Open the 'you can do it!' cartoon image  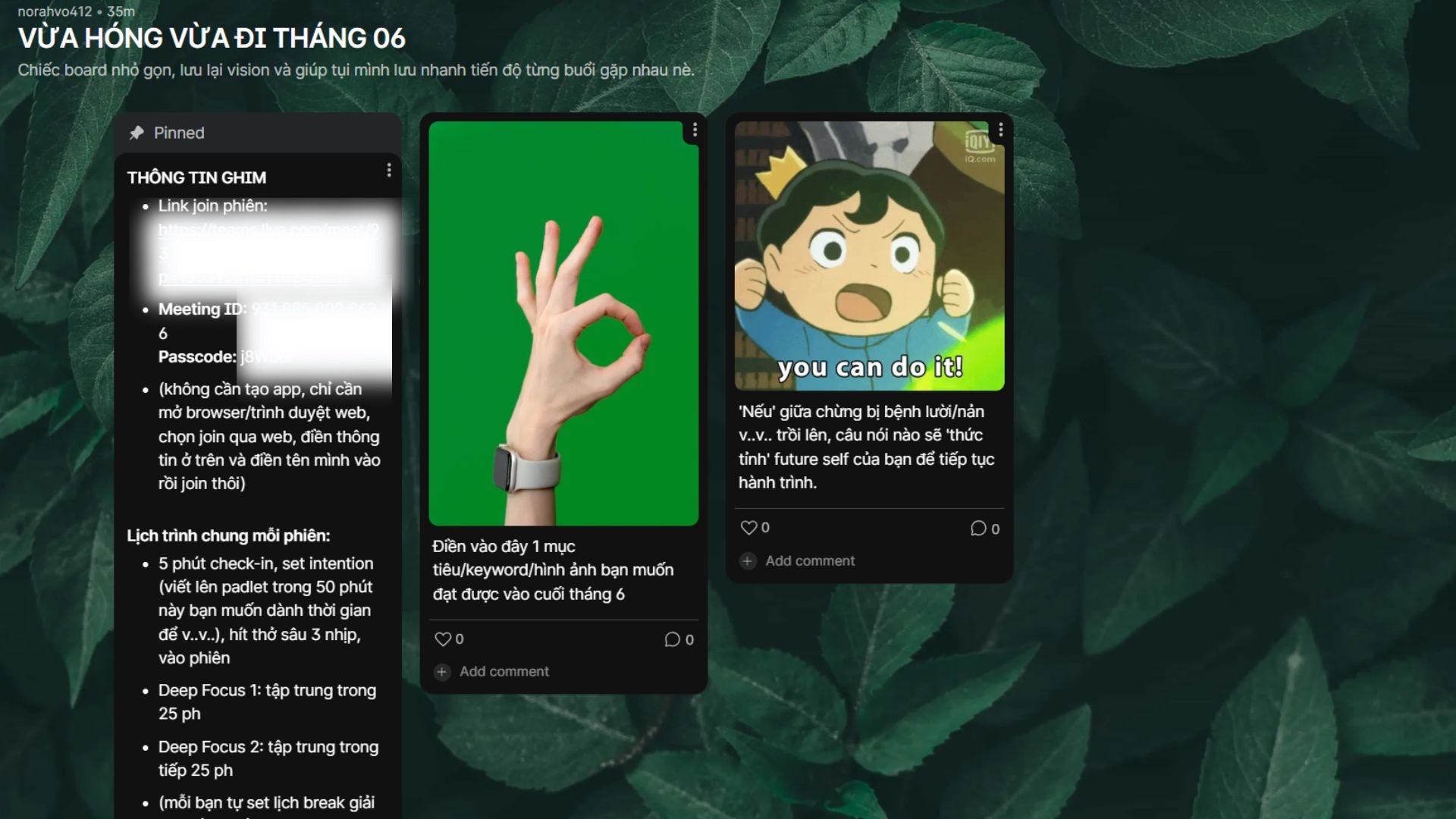click(869, 256)
